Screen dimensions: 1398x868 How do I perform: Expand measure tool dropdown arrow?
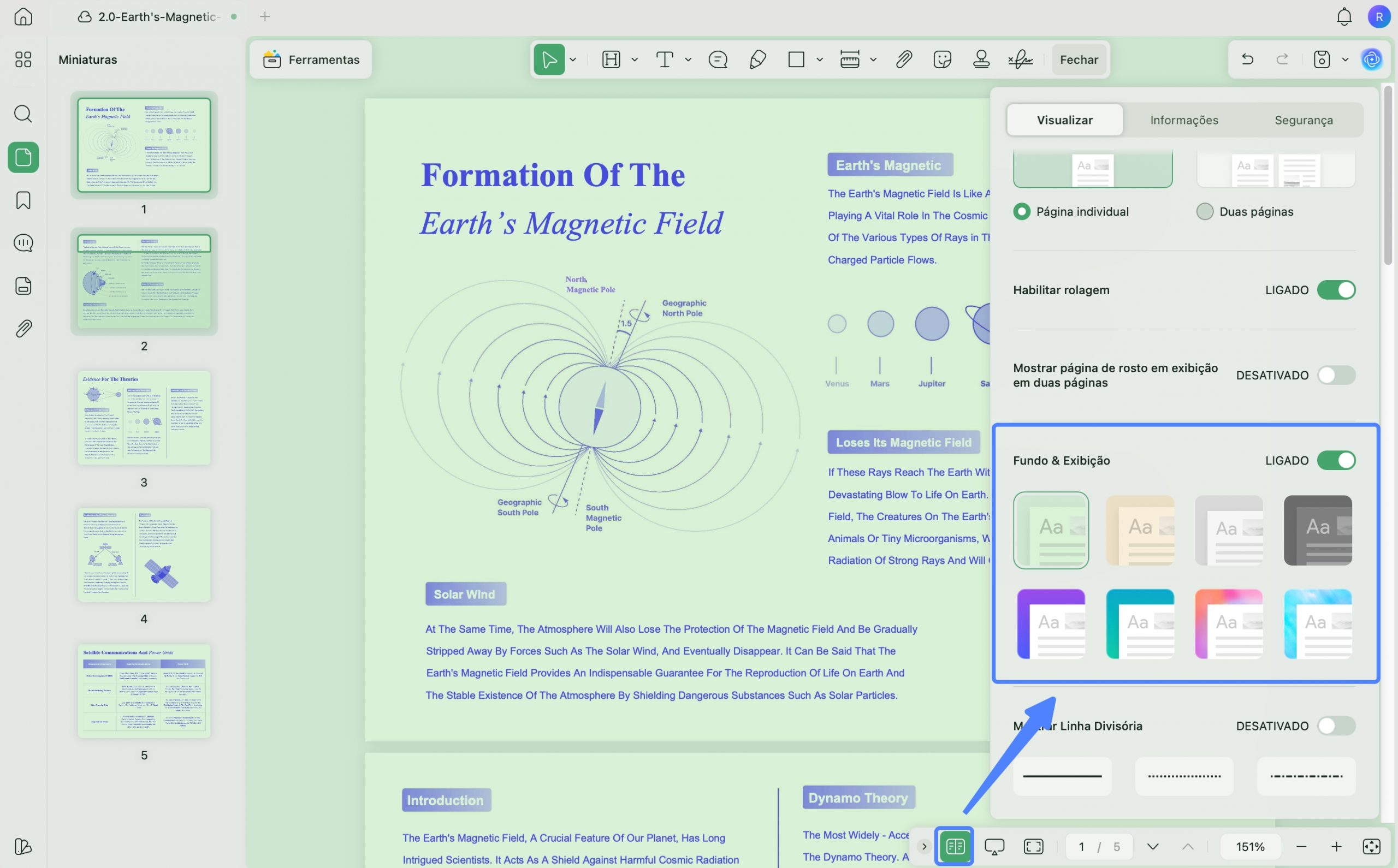point(873,59)
